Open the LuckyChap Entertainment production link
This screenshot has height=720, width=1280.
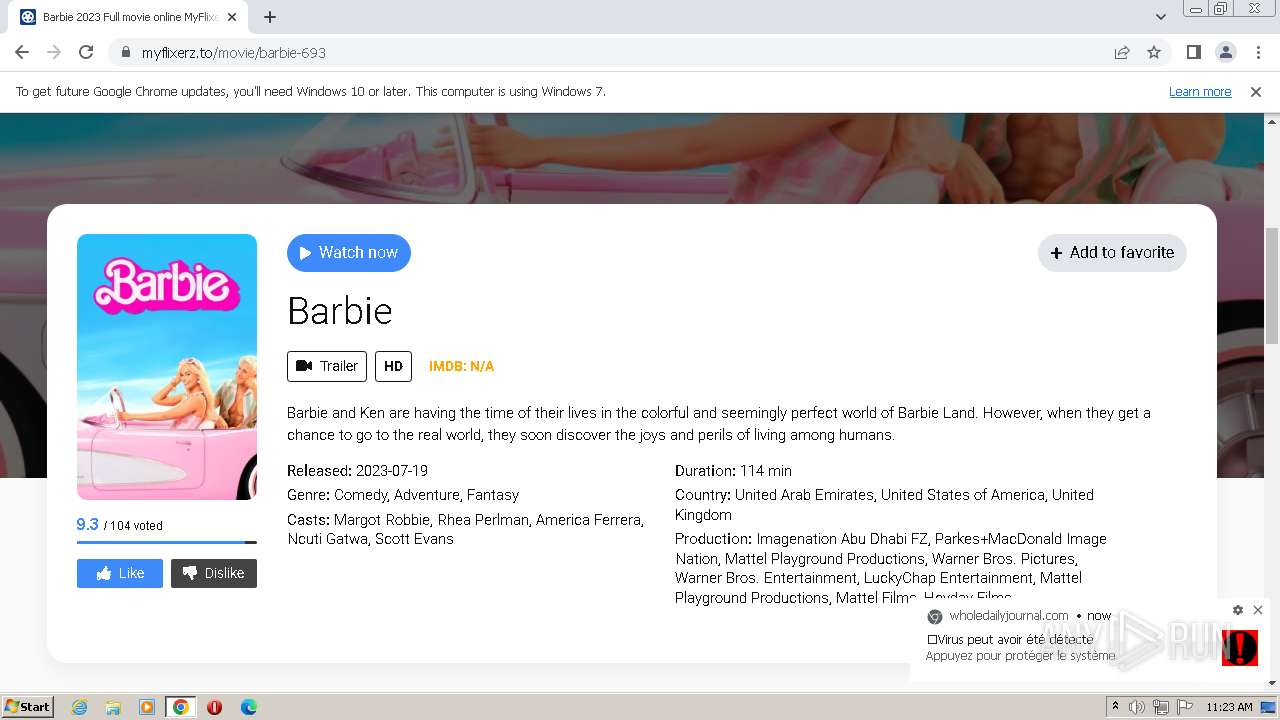(948, 578)
